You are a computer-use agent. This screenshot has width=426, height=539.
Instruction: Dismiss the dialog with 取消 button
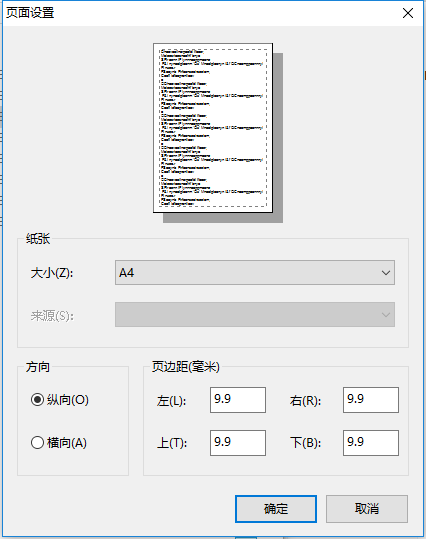click(x=367, y=509)
